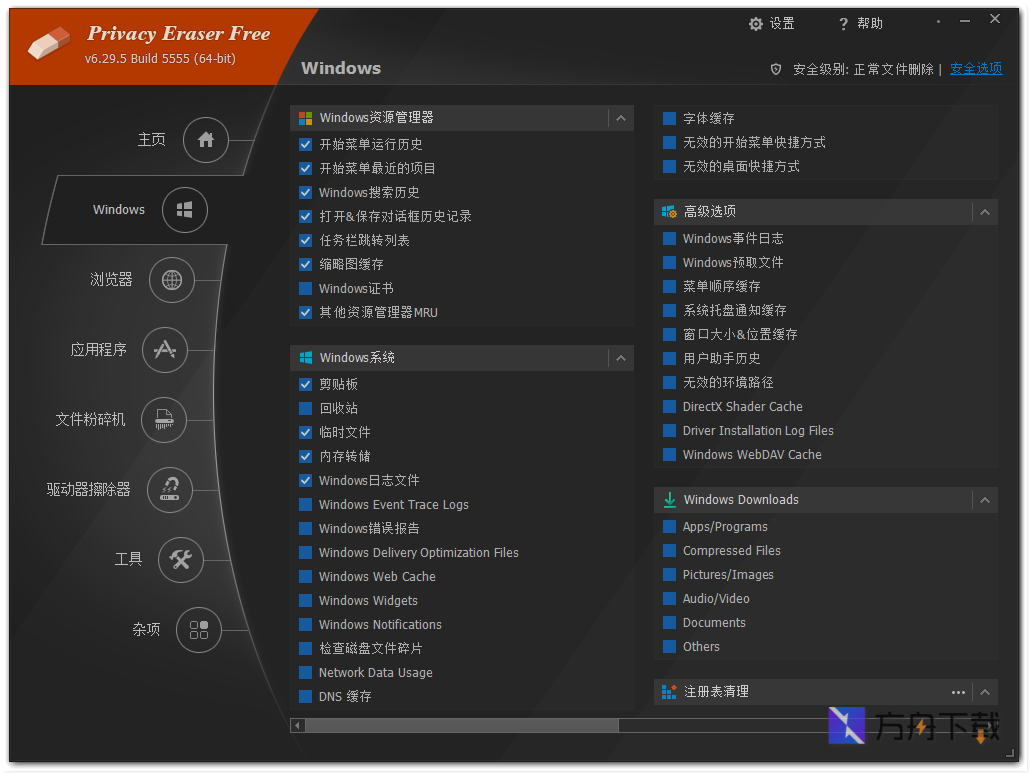Enable Windows WebDAV Cache checkbox
This screenshot has width=1031, height=775.
669,455
